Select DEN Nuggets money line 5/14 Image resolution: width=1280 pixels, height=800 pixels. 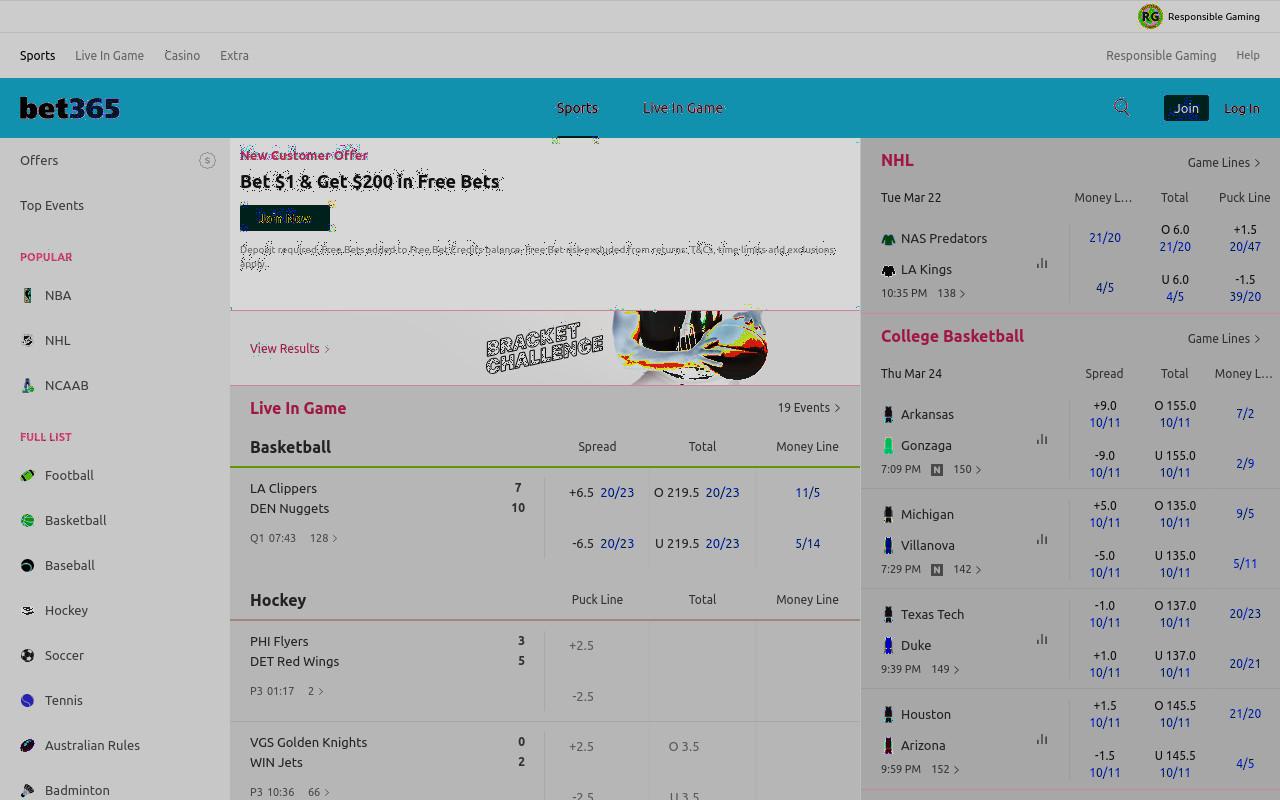[x=808, y=543]
